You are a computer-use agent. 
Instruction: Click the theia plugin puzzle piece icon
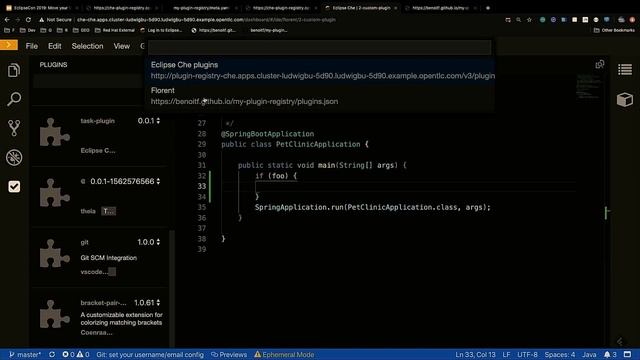54,193
